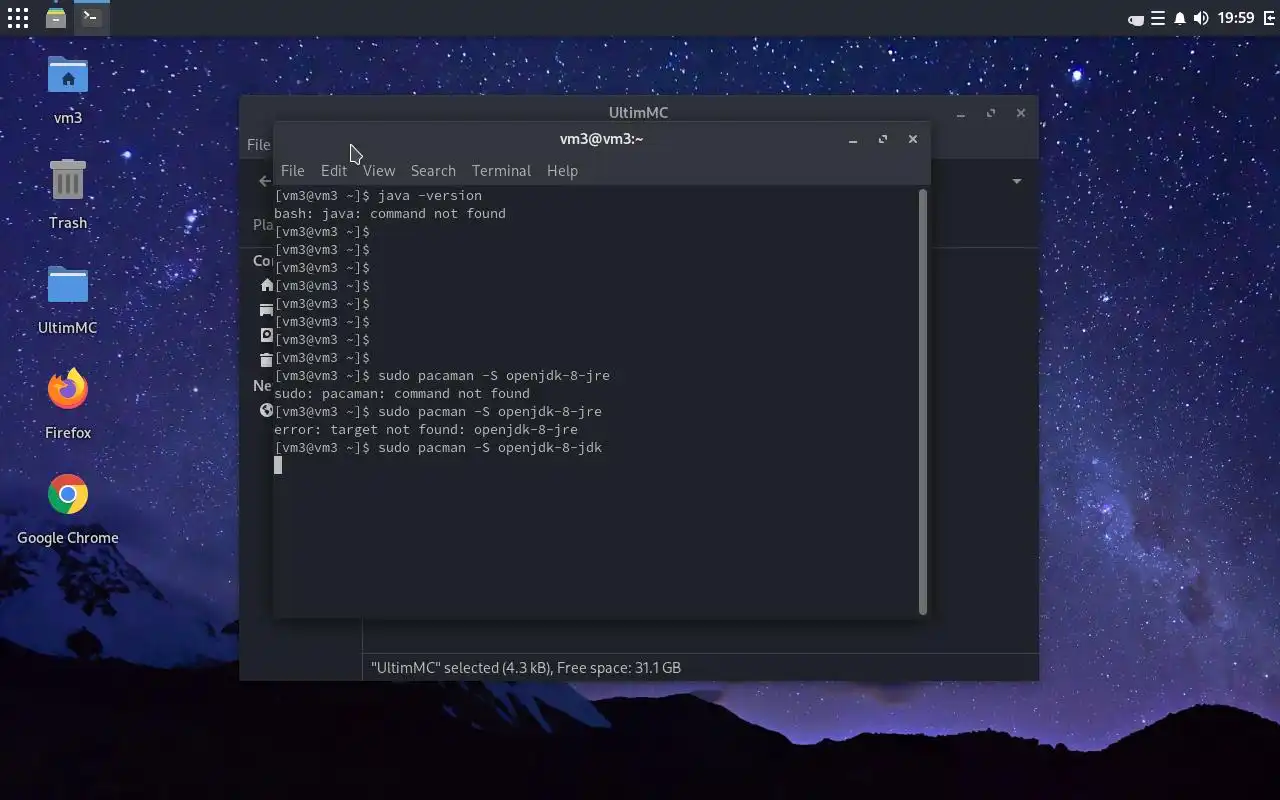This screenshot has width=1280, height=800.
Task: Click the back arrow in file manager
Action: click(x=264, y=181)
